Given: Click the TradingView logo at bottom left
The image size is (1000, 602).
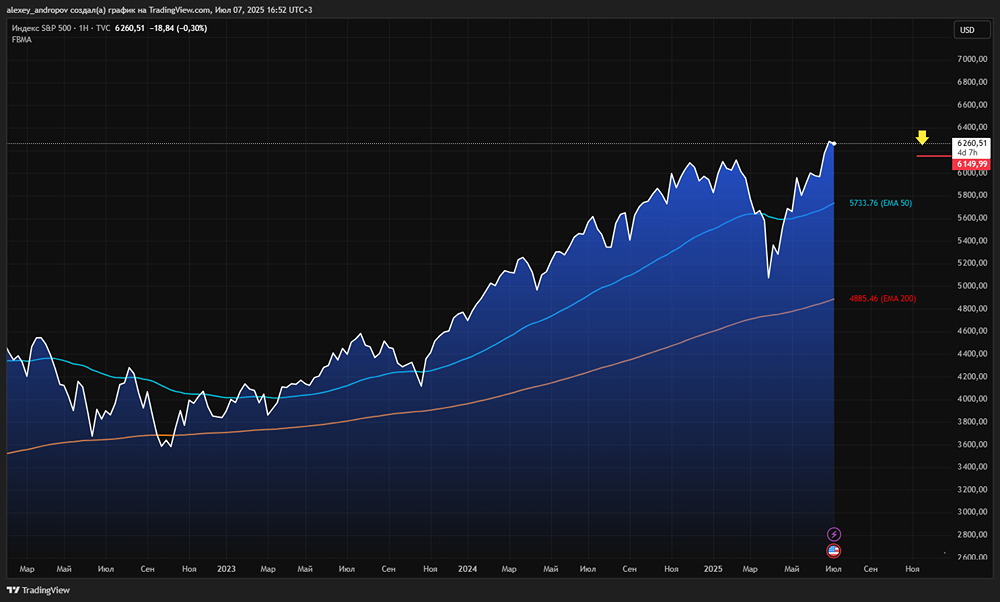Looking at the screenshot, I should pyautogui.click(x=38, y=590).
